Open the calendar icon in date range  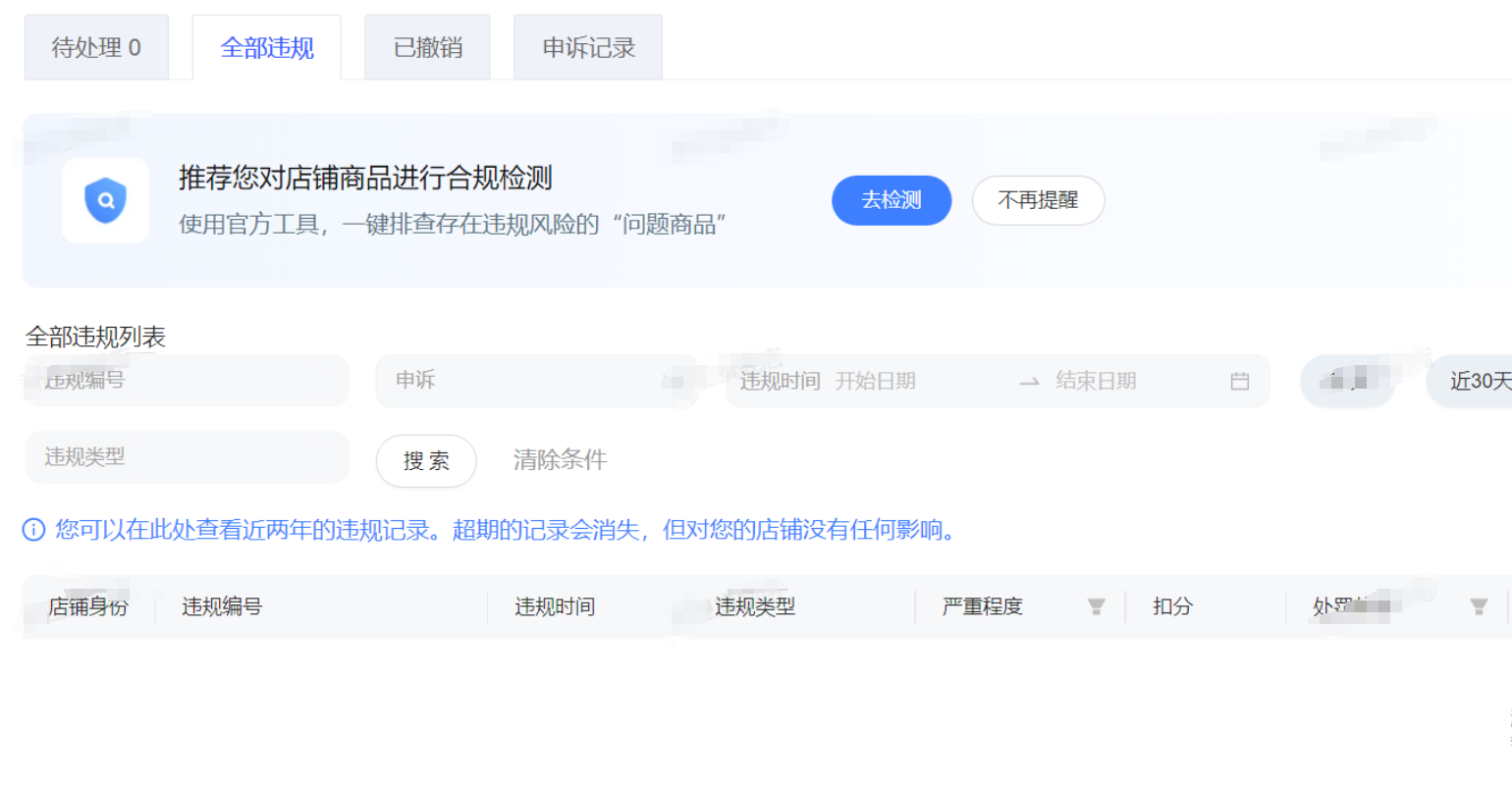tap(1240, 382)
